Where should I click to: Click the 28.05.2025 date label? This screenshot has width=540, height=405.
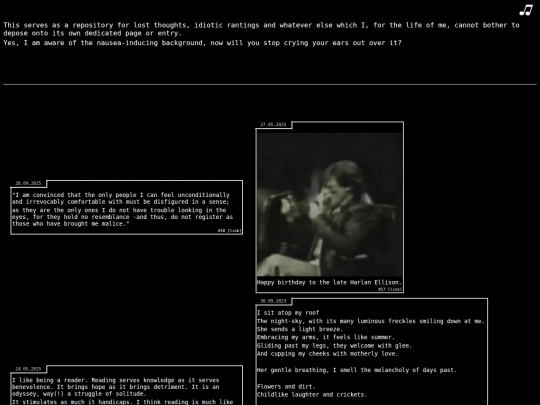tap(28, 183)
